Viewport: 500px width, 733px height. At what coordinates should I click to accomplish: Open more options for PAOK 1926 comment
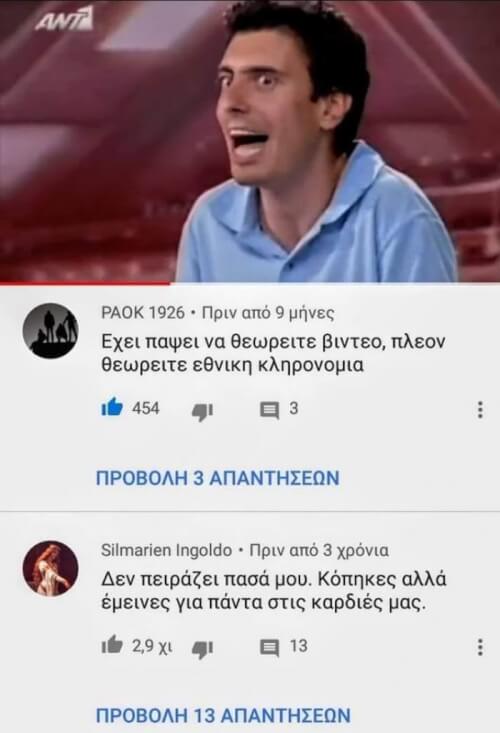pos(480,410)
